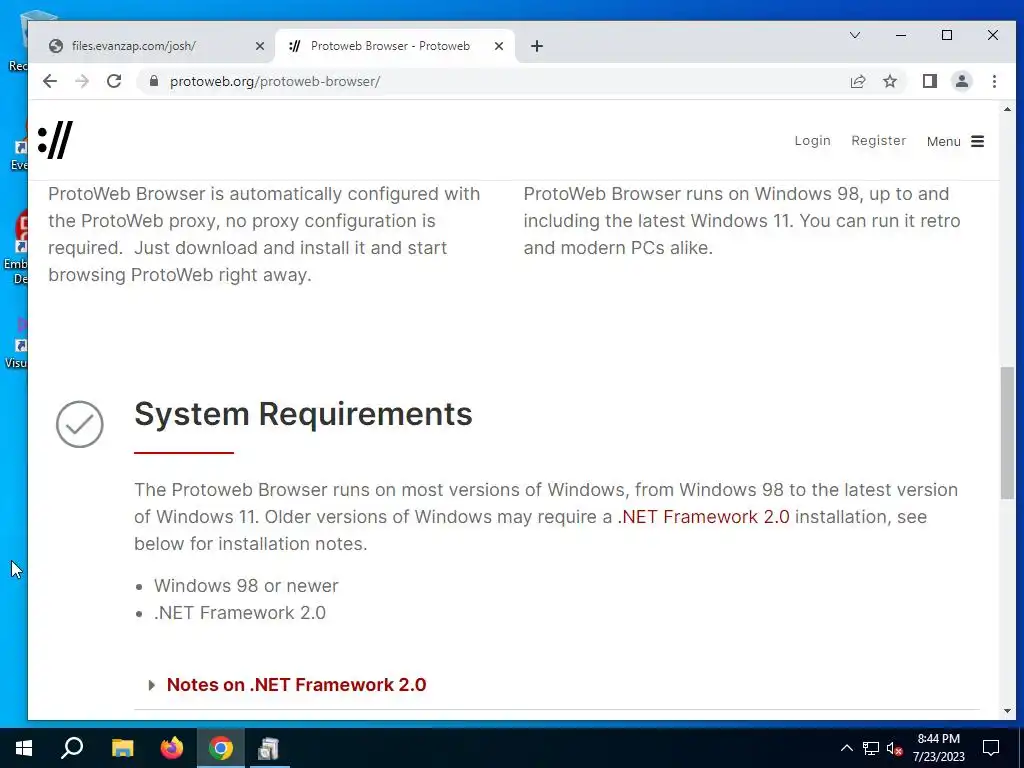Bookmark this tab with the star
The height and width of the screenshot is (768, 1024).
(889, 81)
